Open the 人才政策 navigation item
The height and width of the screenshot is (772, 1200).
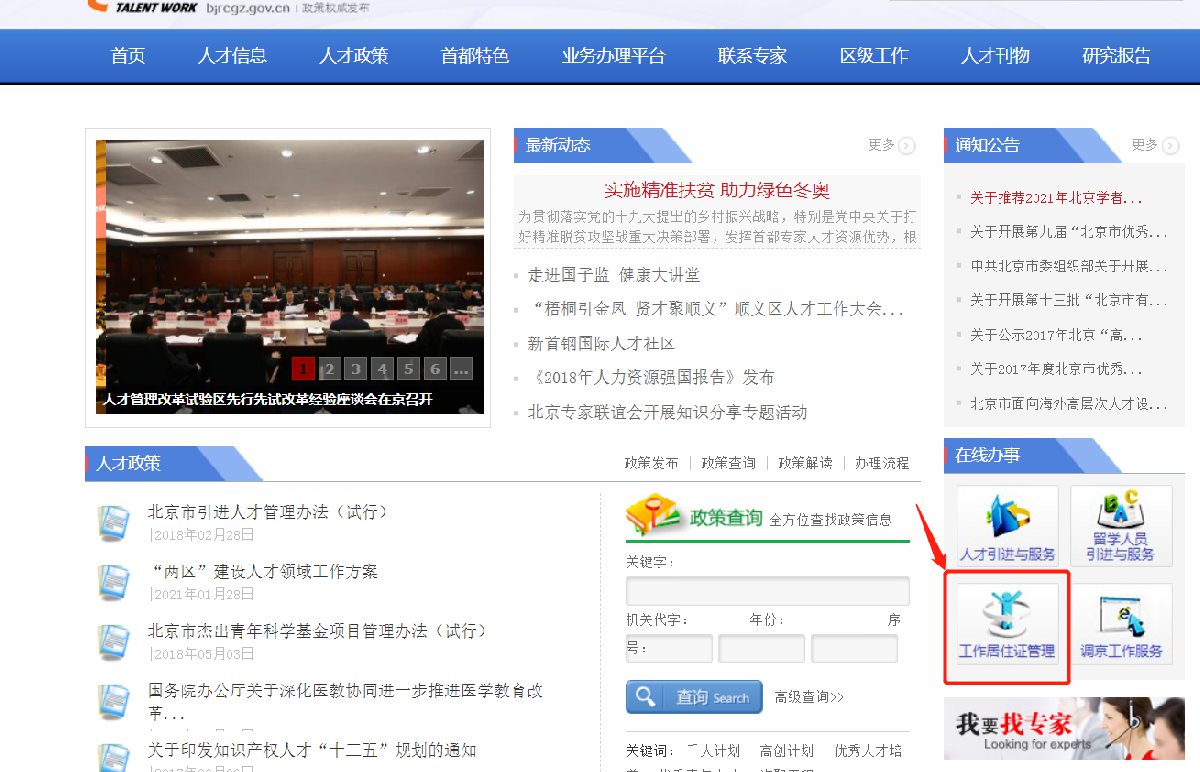pos(354,56)
